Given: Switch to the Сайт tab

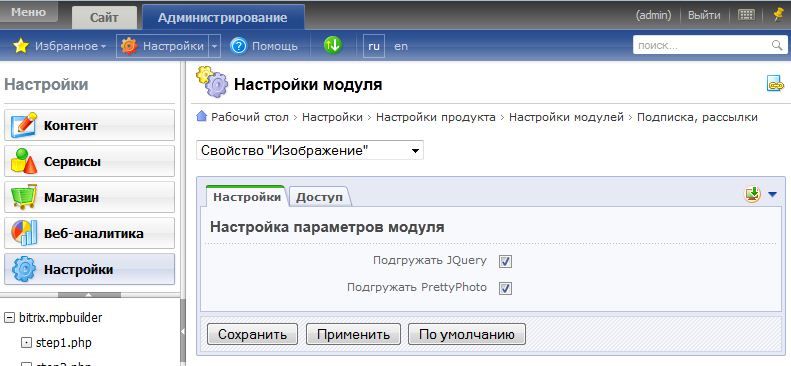Looking at the screenshot, I should point(104,18).
